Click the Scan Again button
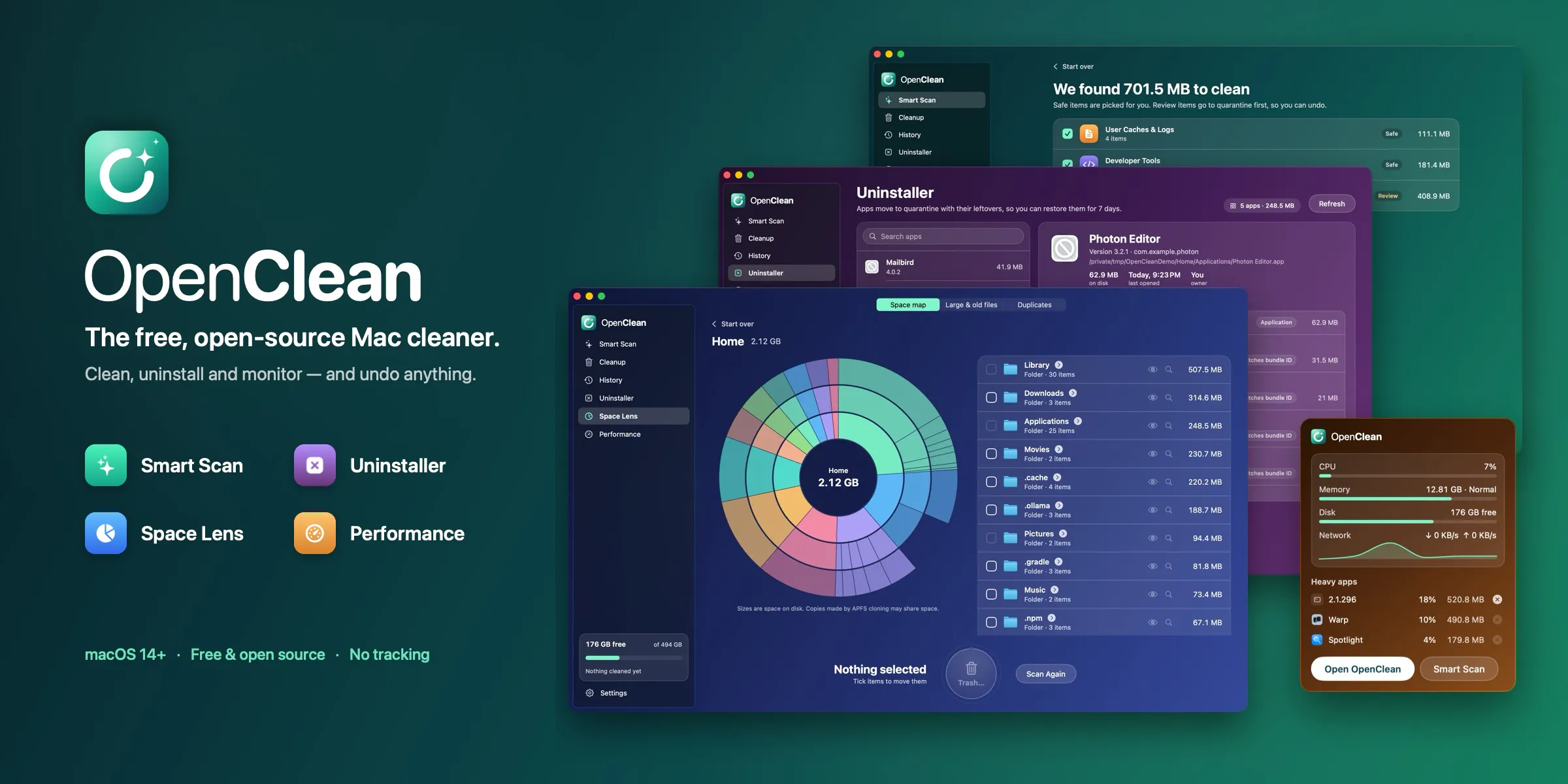This screenshot has height=784, width=1568. coord(1045,674)
